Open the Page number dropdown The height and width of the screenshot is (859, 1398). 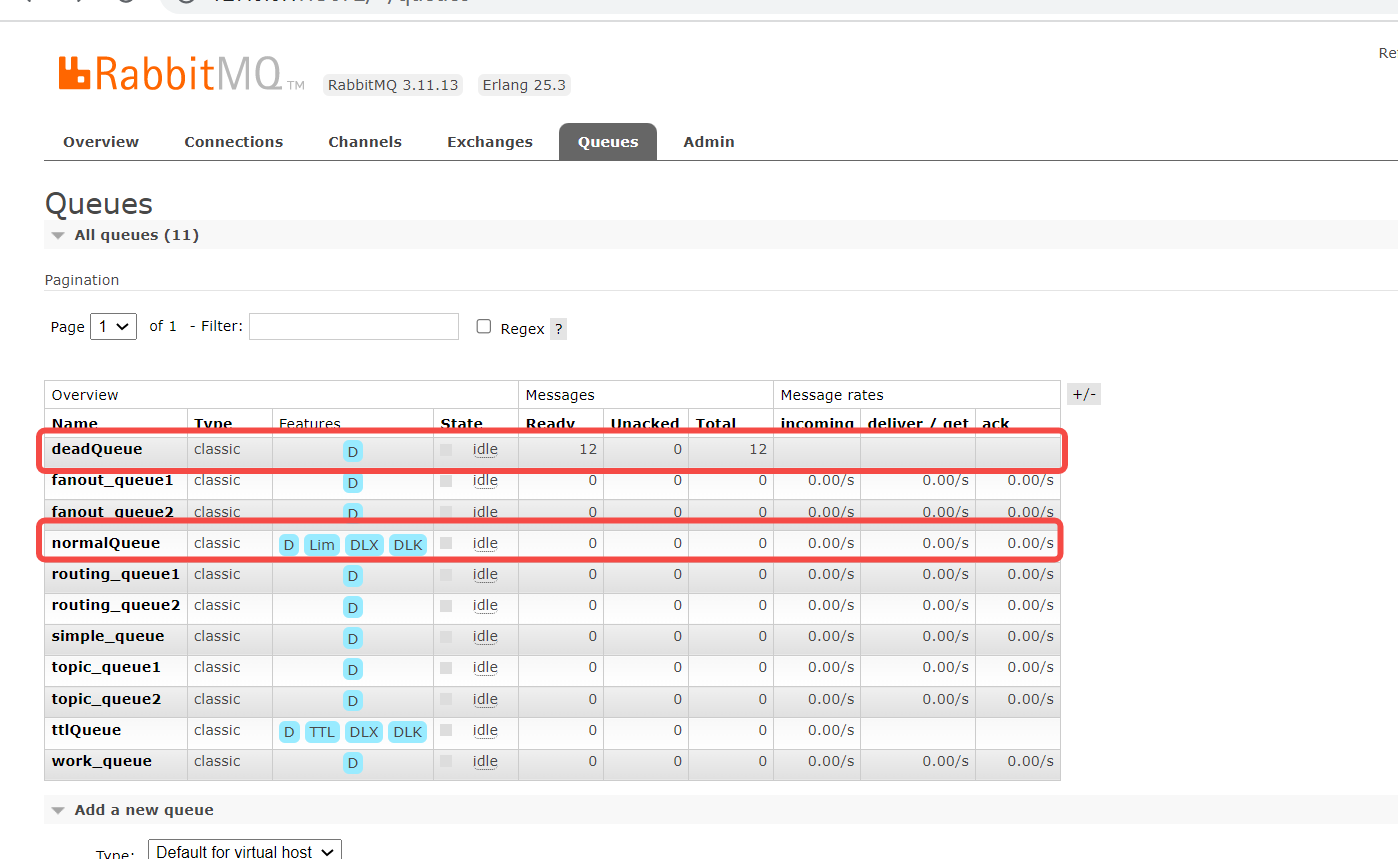click(113, 326)
